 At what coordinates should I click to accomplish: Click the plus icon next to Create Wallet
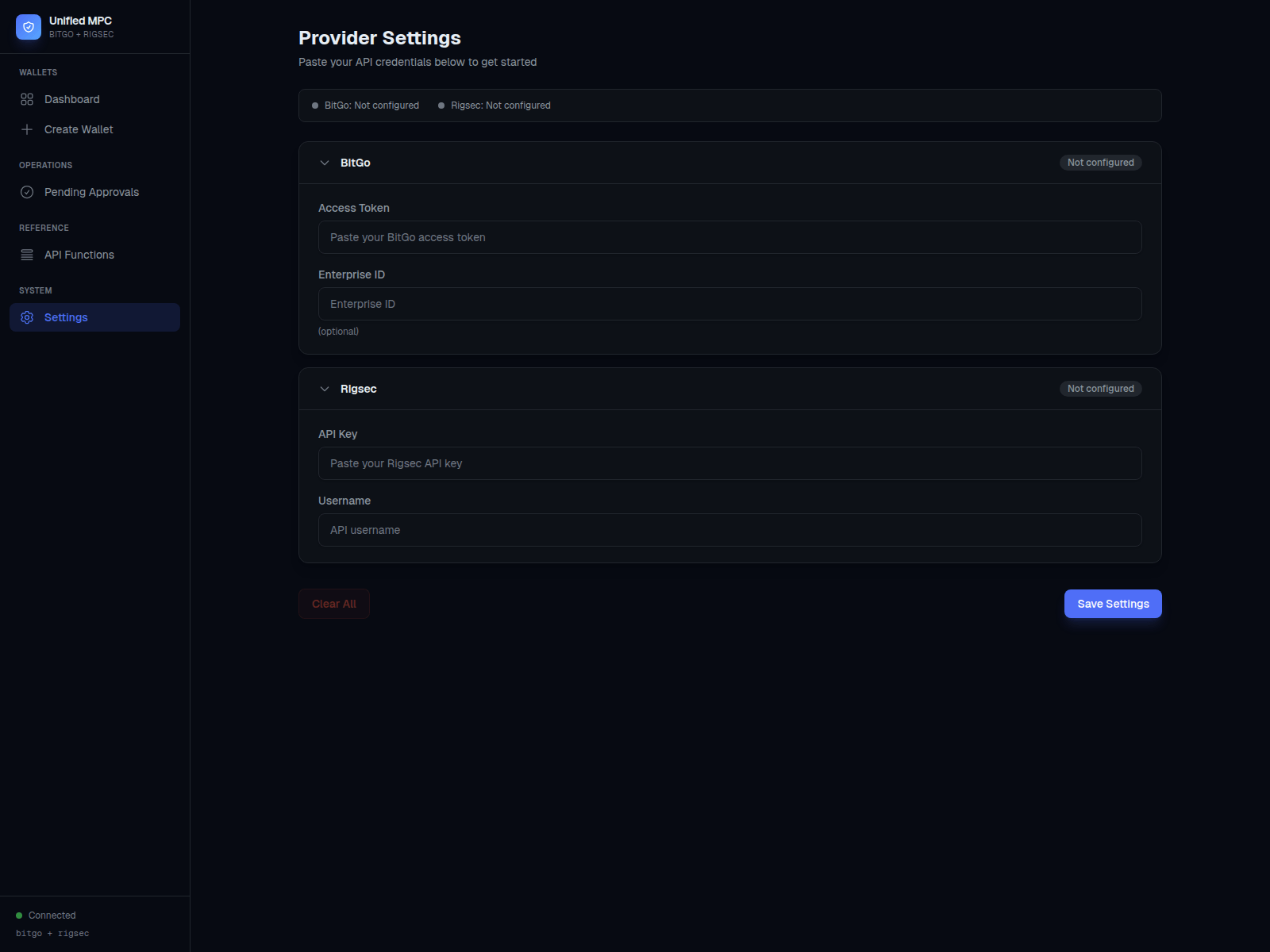27,129
